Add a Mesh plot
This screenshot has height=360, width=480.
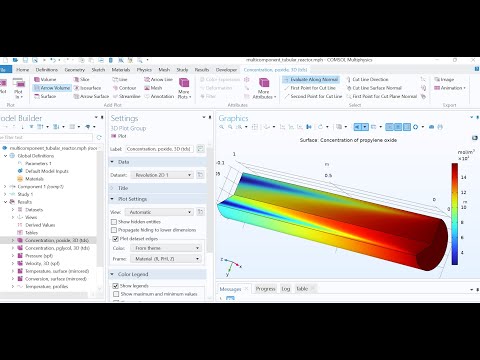tap(153, 88)
